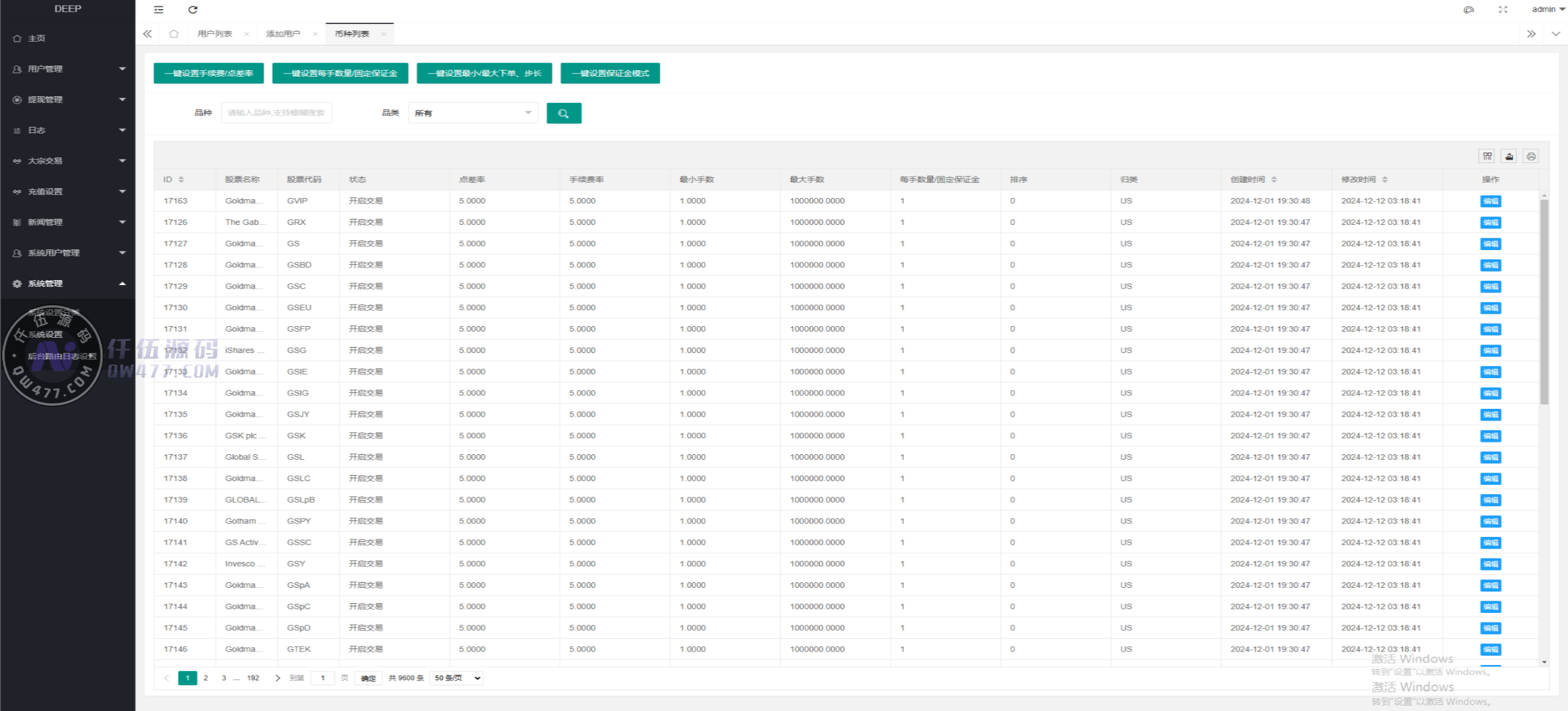
Task: Switch to the 用户列表 tab
Action: tap(214, 34)
